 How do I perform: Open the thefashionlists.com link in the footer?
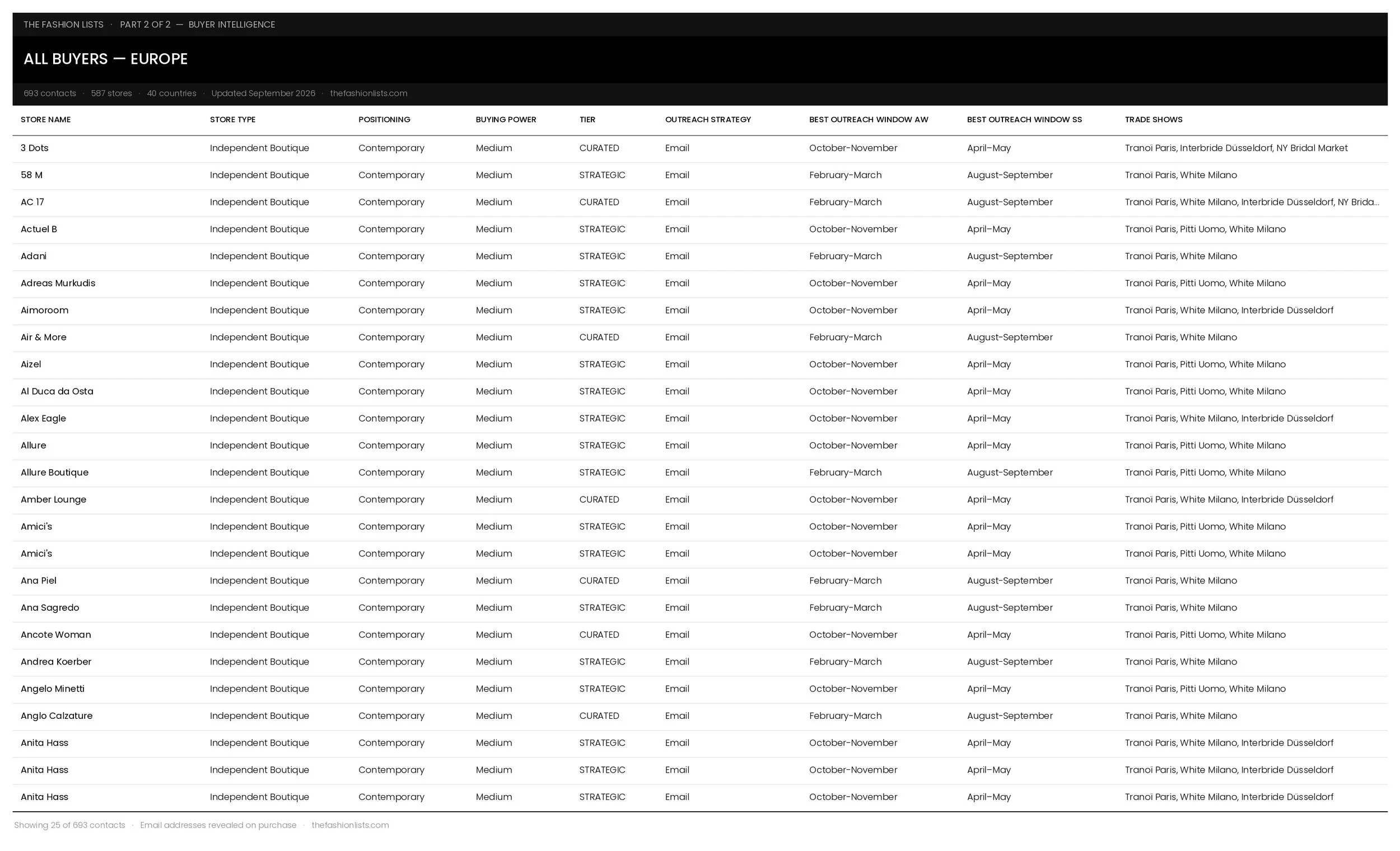(350, 825)
